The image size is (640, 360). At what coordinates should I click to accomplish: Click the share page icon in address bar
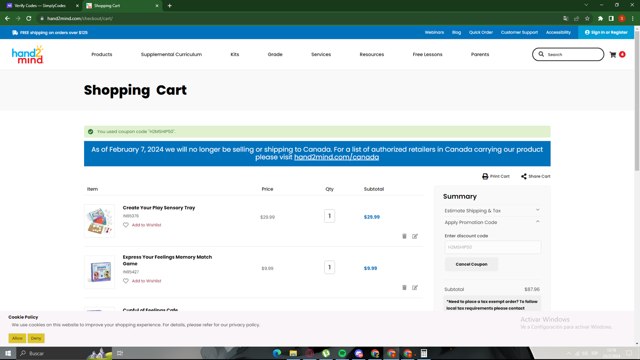click(576, 18)
